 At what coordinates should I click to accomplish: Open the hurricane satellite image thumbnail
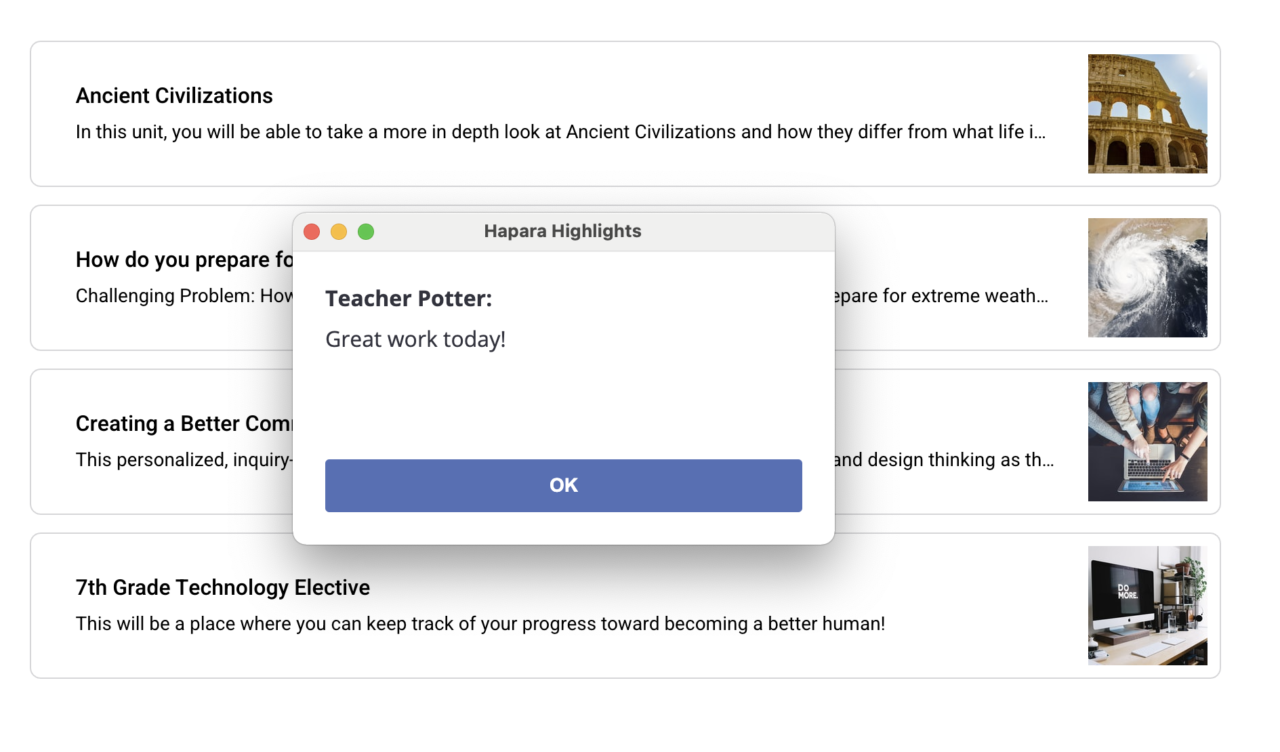(x=1147, y=277)
